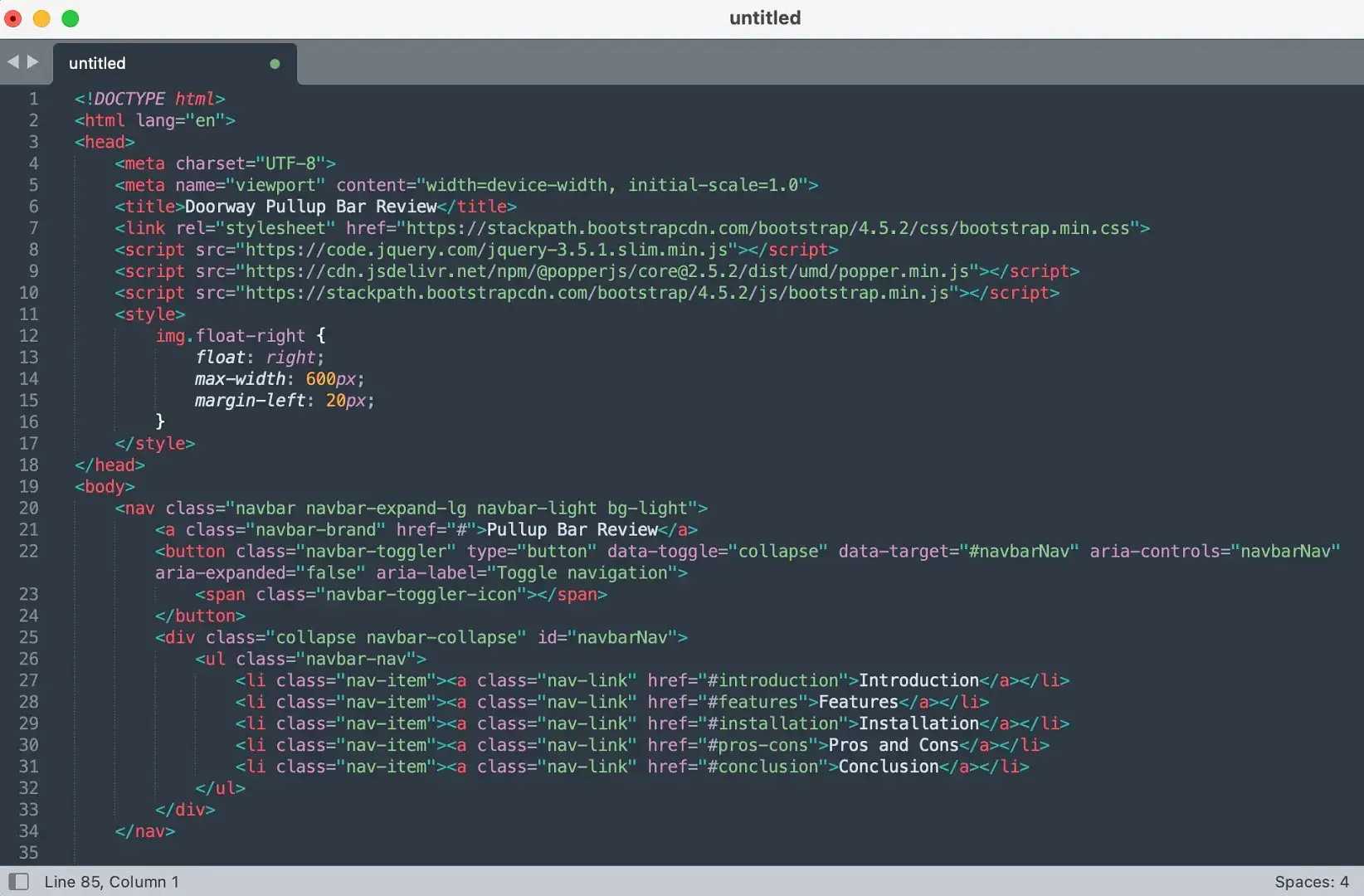This screenshot has width=1364, height=896.
Task: Click the DOCTYPE declaration on line 1
Action: pos(149,98)
